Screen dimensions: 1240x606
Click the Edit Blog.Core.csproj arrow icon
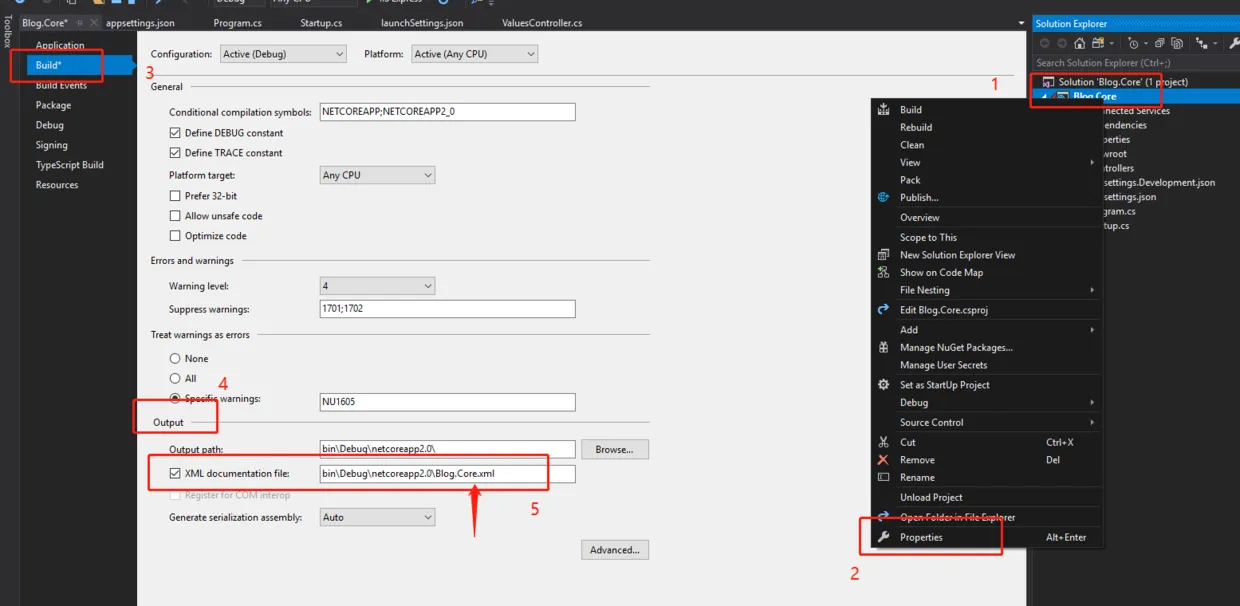[883, 310]
